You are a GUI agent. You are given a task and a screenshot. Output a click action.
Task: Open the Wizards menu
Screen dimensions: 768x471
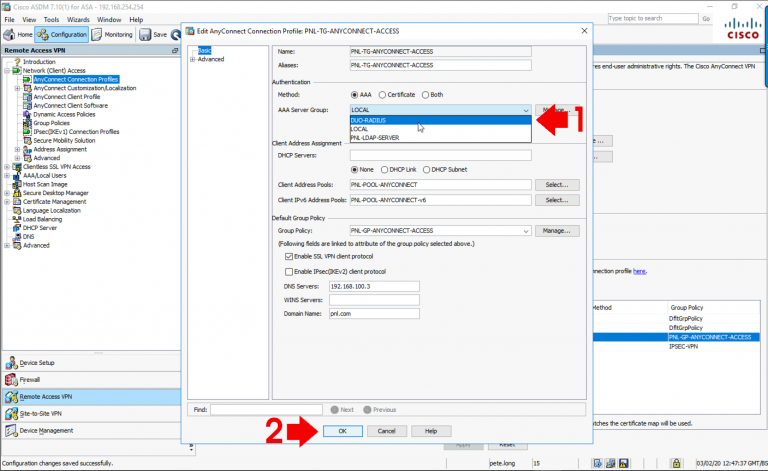pos(78,20)
